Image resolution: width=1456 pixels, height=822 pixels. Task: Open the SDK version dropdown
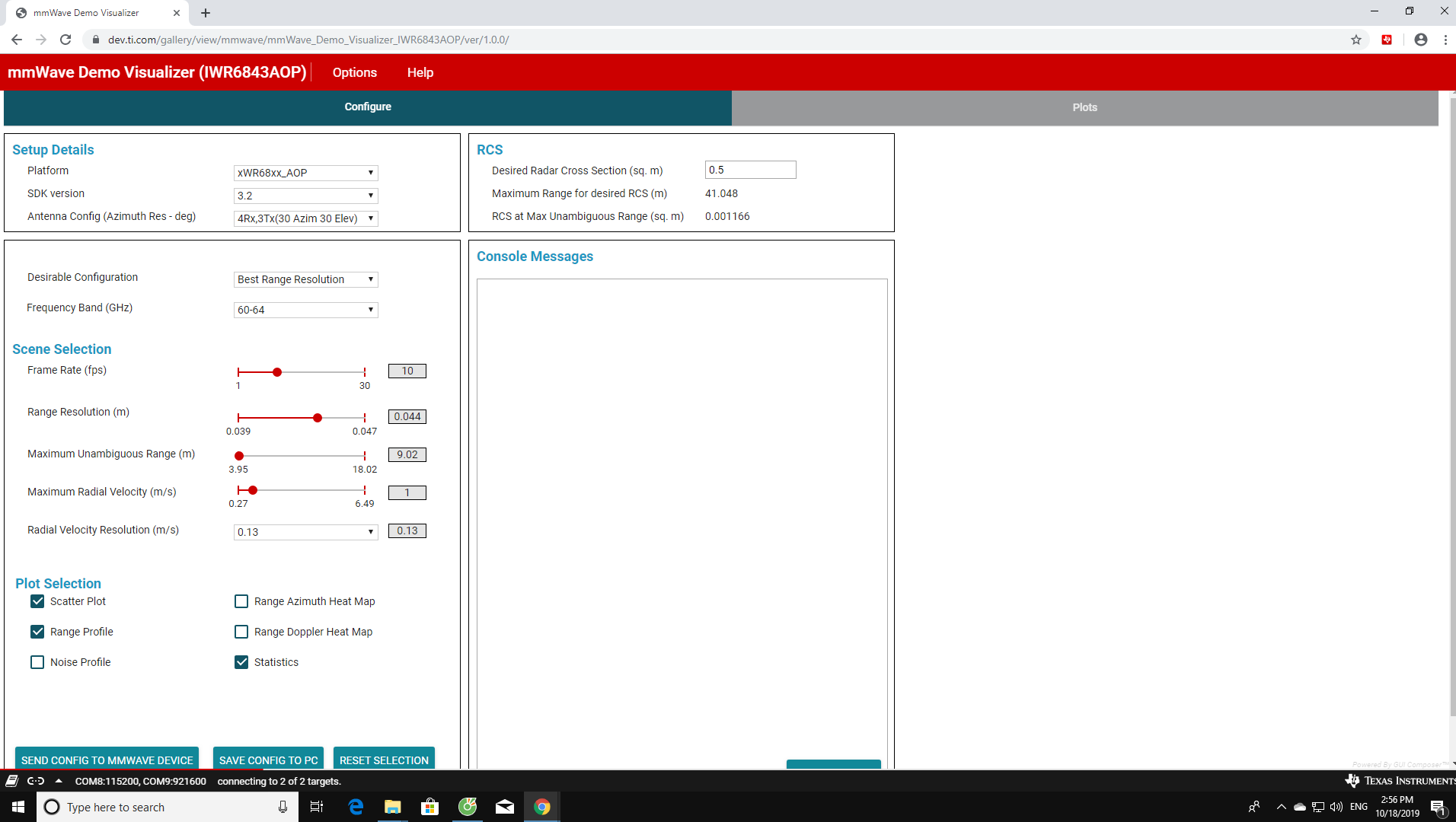pyautogui.click(x=305, y=196)
